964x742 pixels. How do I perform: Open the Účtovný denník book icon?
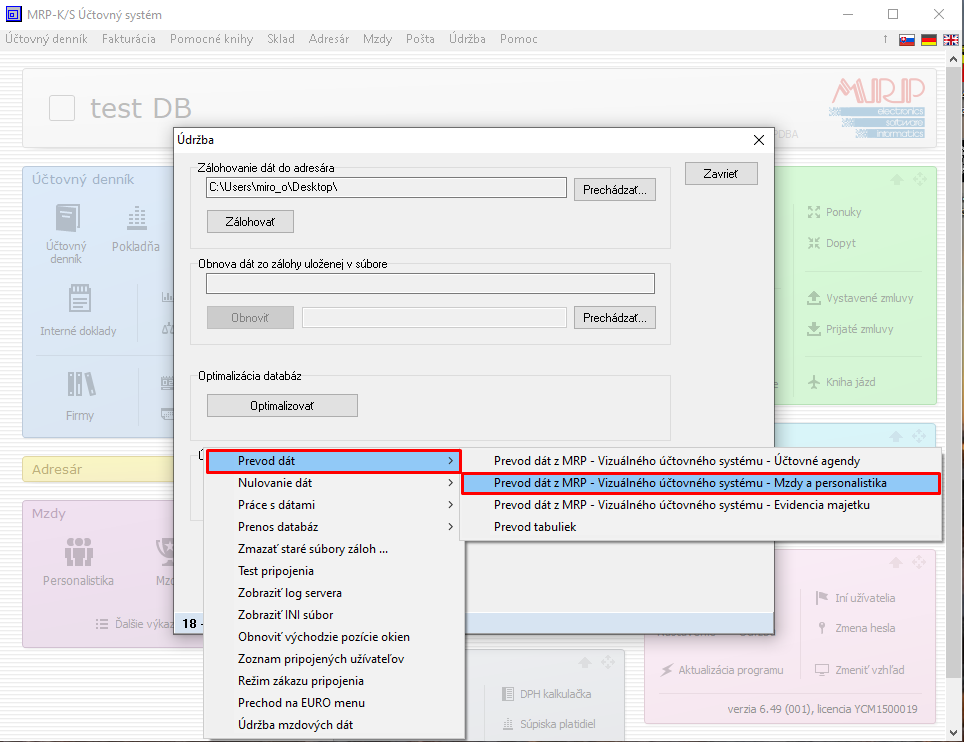click(67, 218)
